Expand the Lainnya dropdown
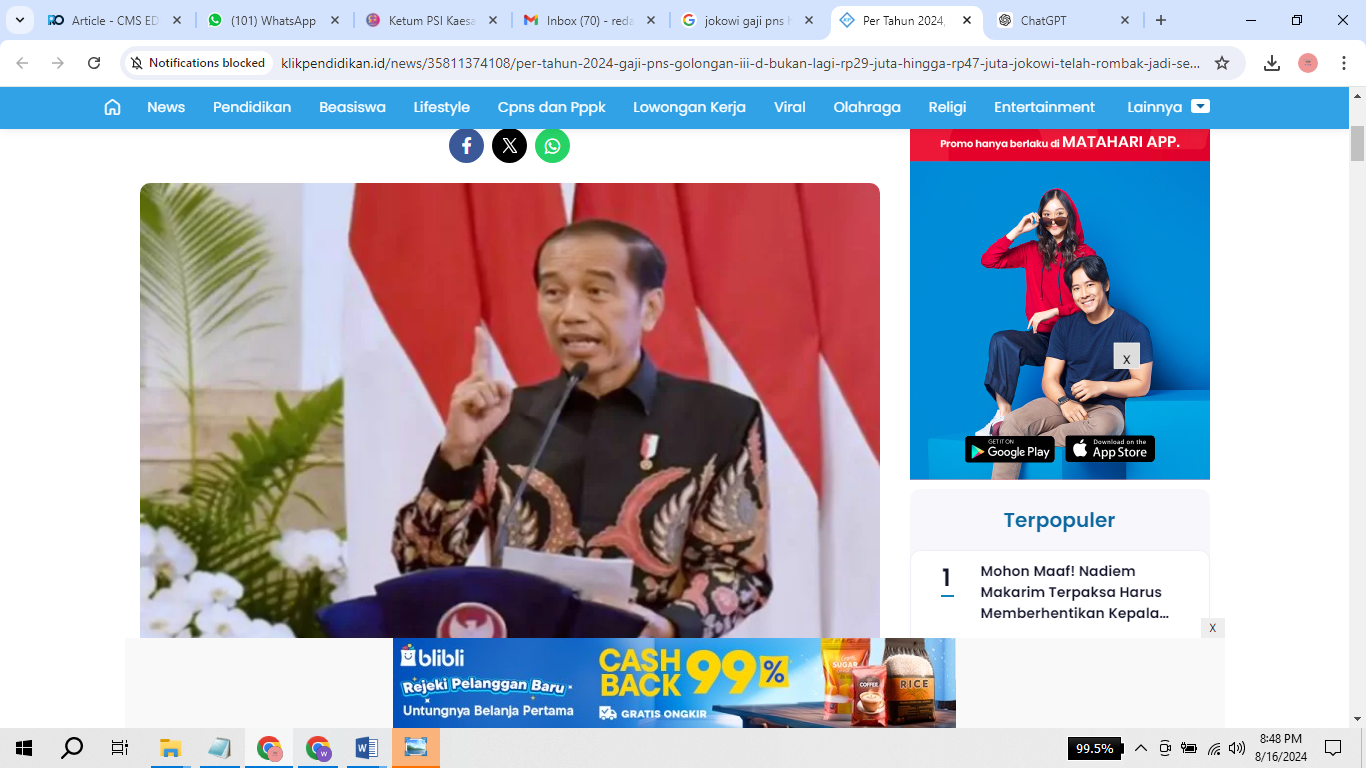The height and width of the screenshot is (768, 1366). 1168,107
